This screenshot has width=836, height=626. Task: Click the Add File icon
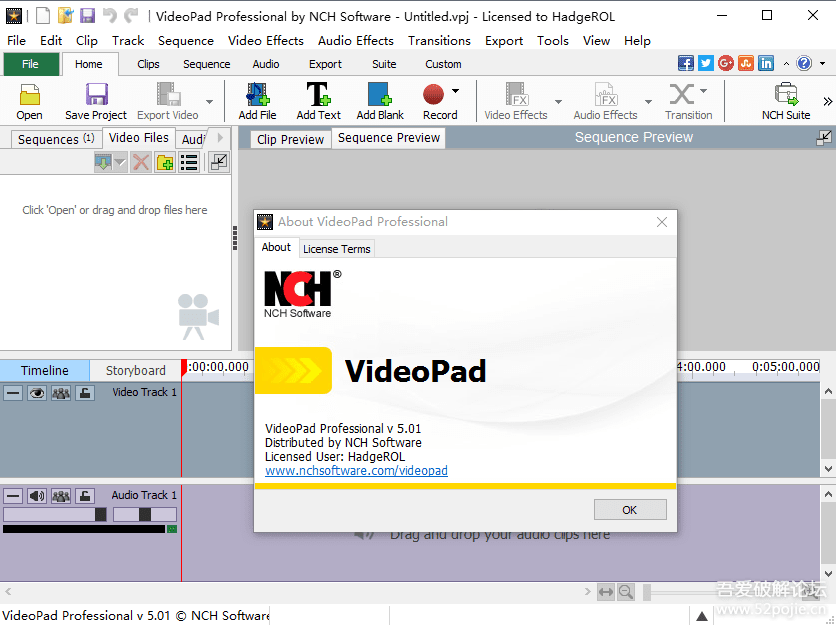258,94
